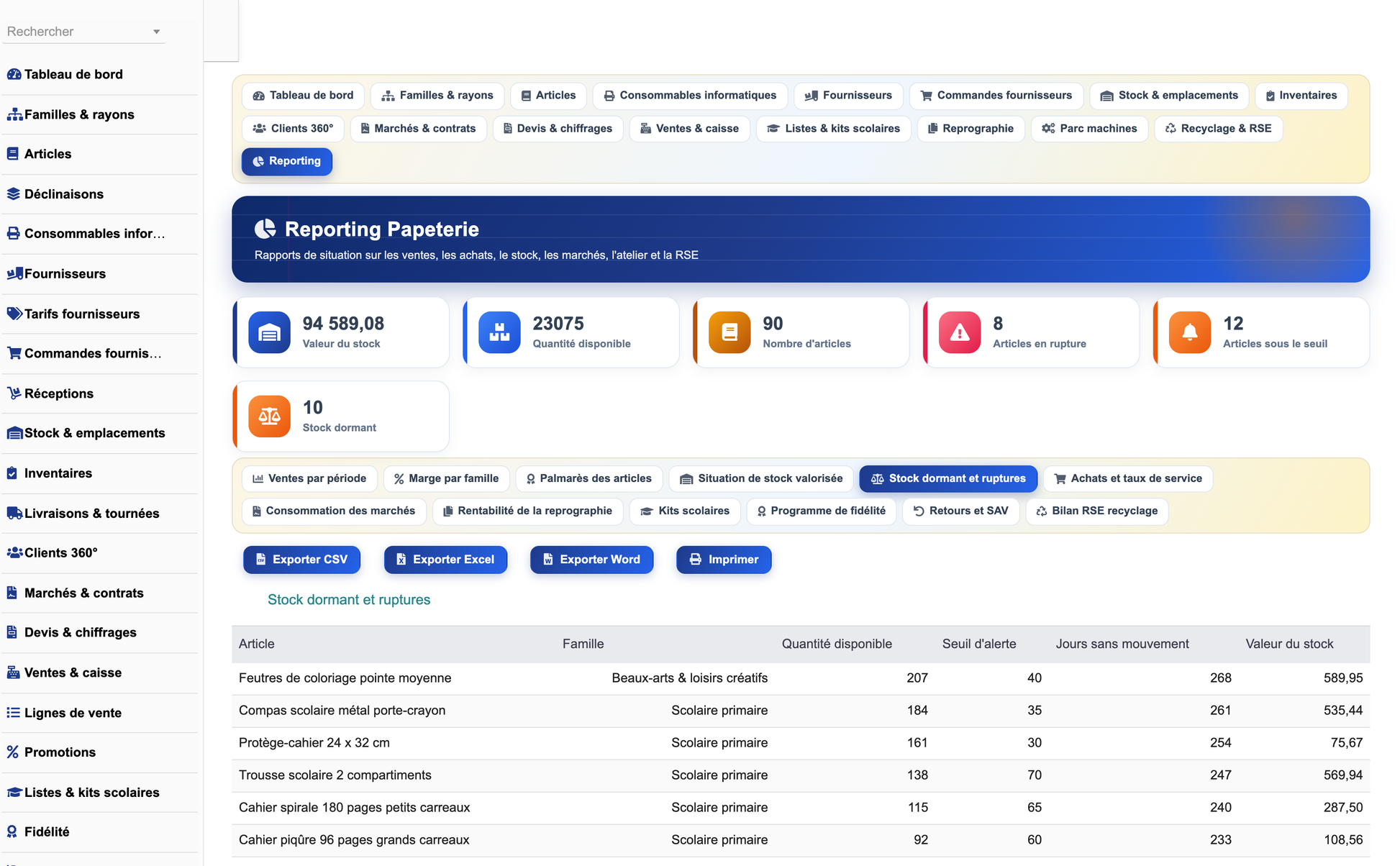
Task: Open Recyclage & RSE in top navigation
Action: click(1218, 129)
